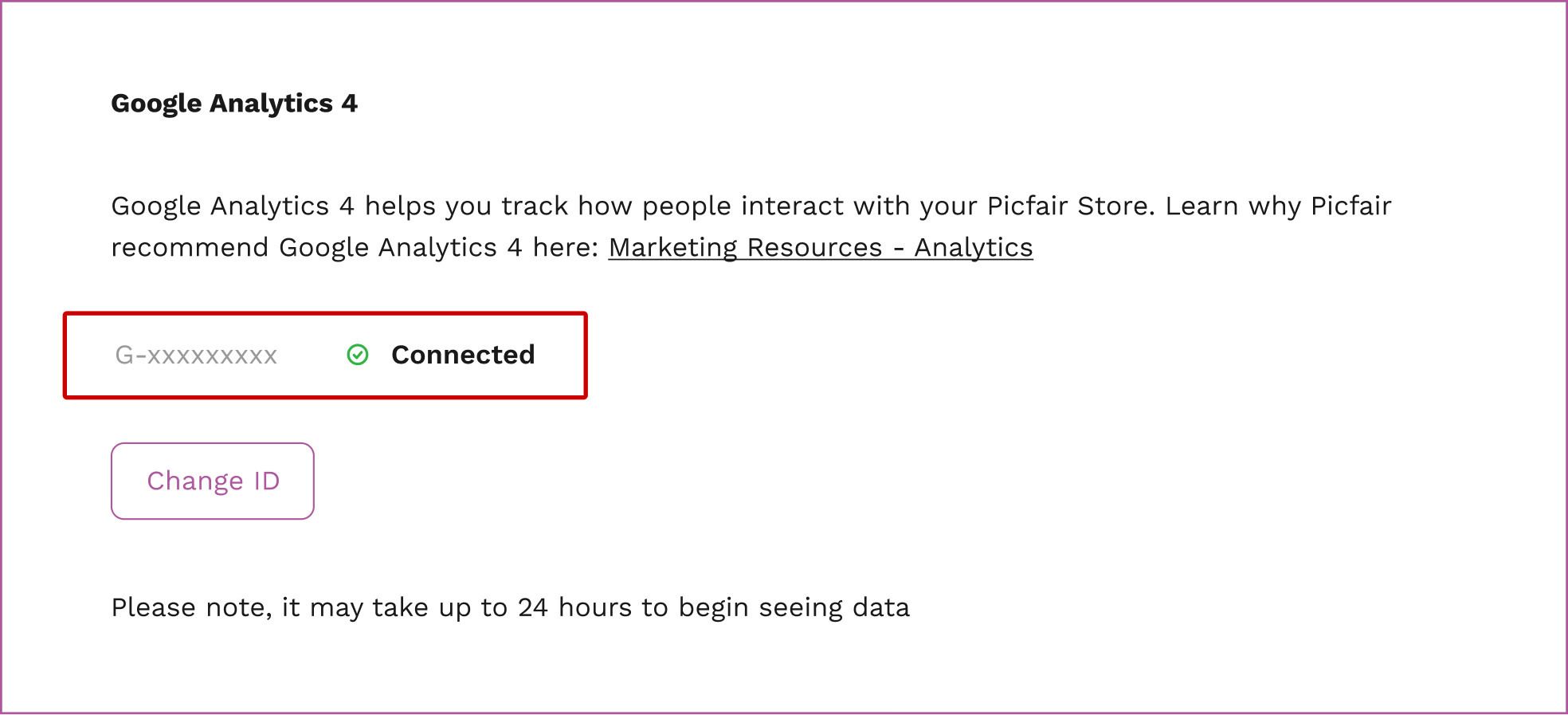The height and width of the screenshot is (715, 1568).
Task: Click the Google Analytics 4 heading
Action: 235,103
